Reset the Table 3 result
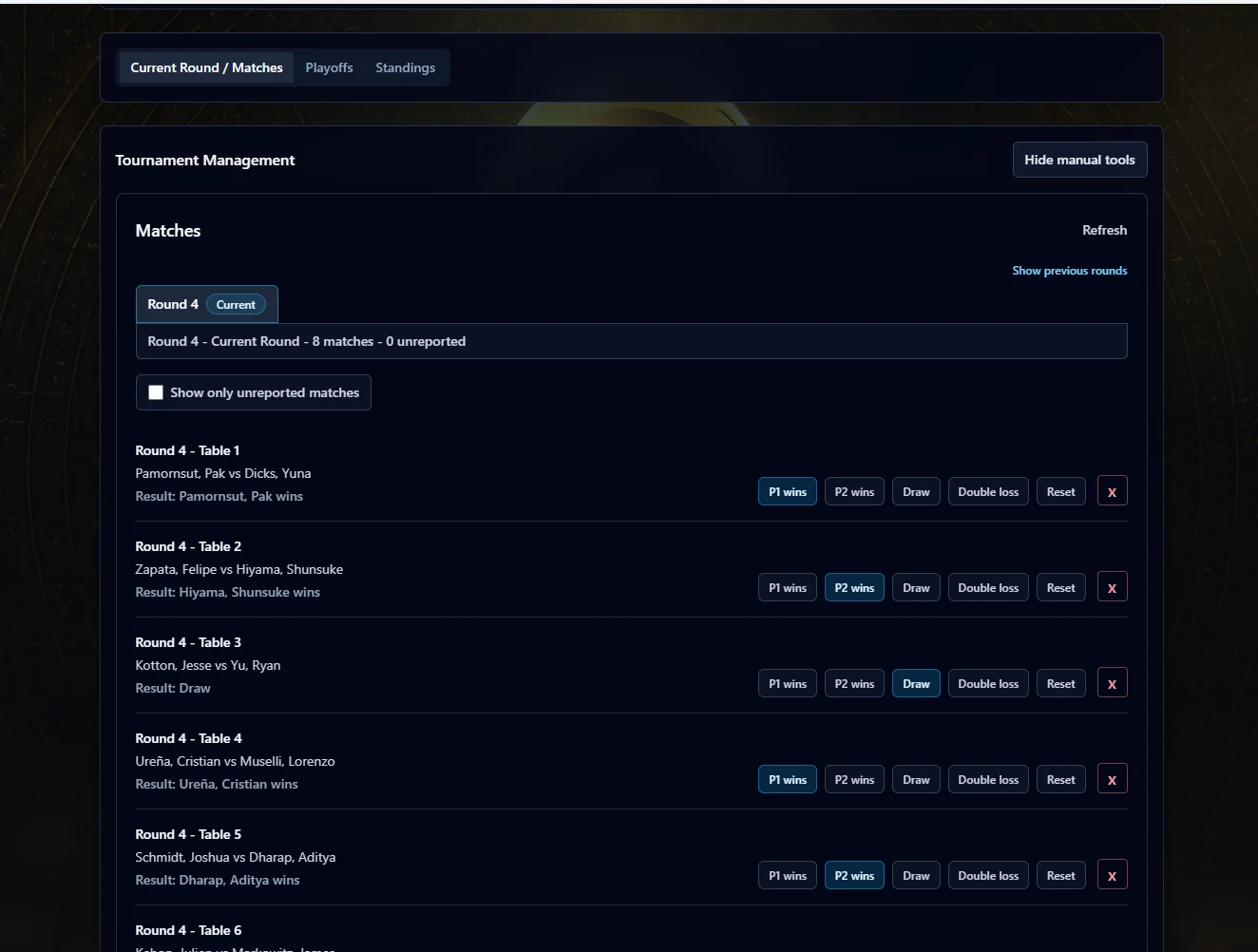The height and width of the screenshot is (952, 1258). pyautogui.click(x=1060, y=683)
